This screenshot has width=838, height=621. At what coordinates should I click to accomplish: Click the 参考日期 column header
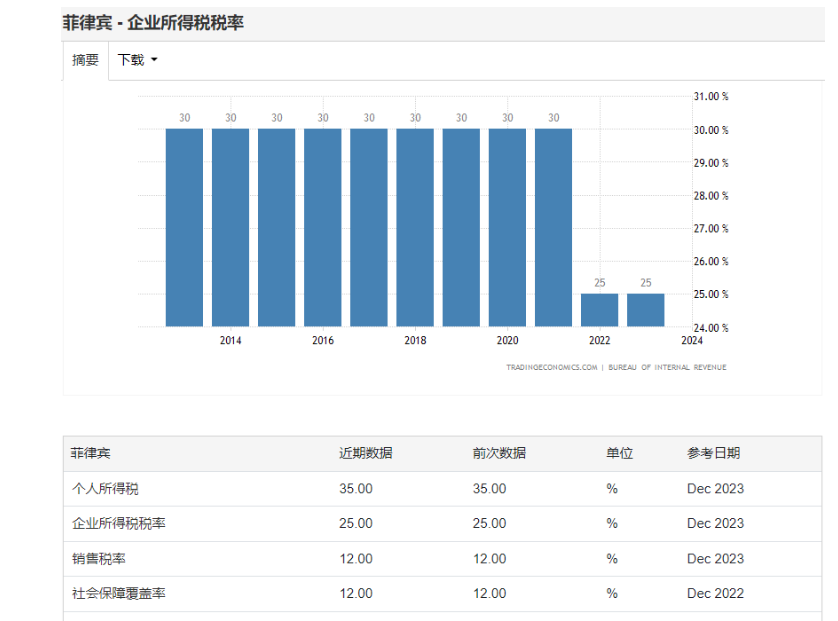(x=713, y=453)
